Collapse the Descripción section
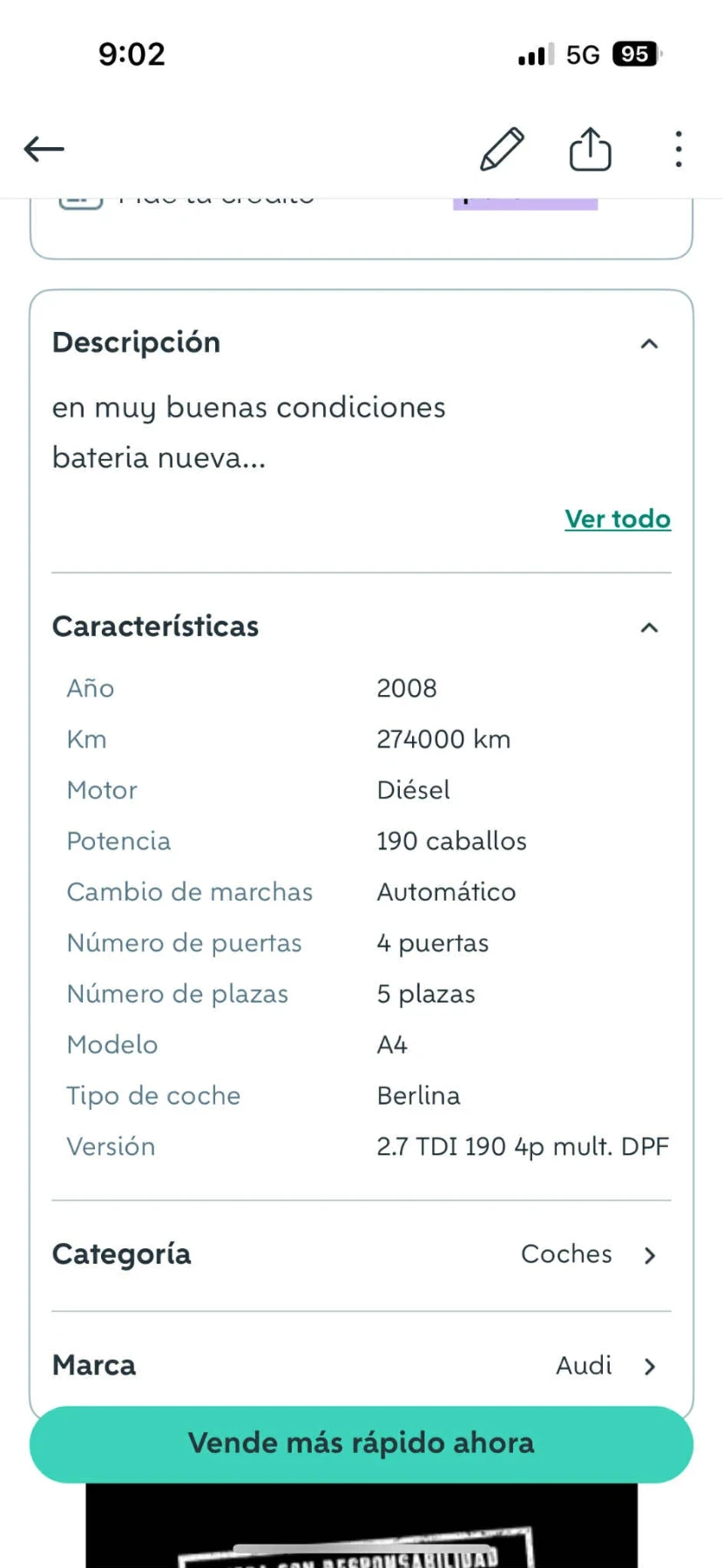The width and height of the screenshot is (723, 1568). pyautogui.click(x=650, y=343)
